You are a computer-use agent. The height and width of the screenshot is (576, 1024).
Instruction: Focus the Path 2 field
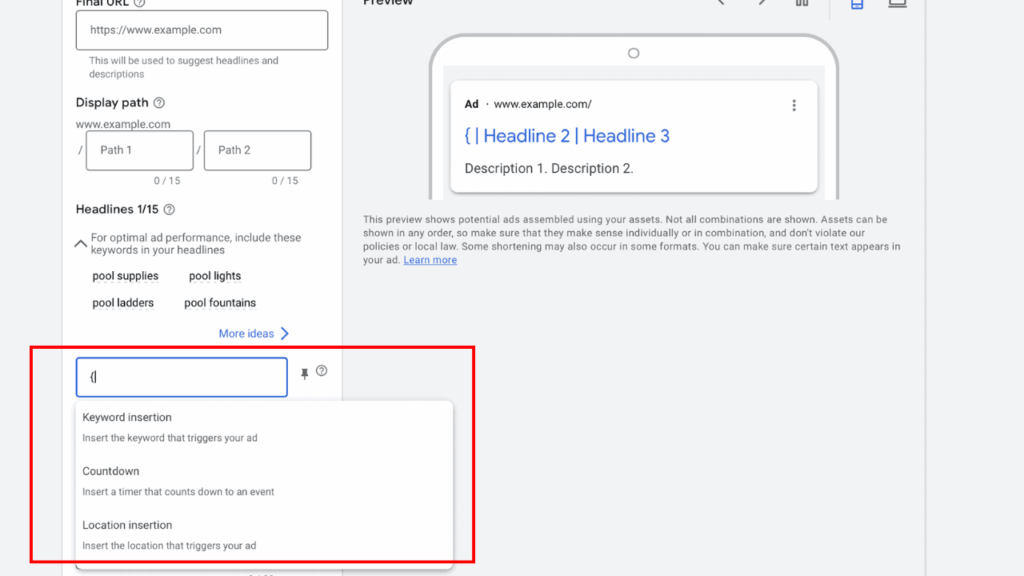tap(257, 150)
